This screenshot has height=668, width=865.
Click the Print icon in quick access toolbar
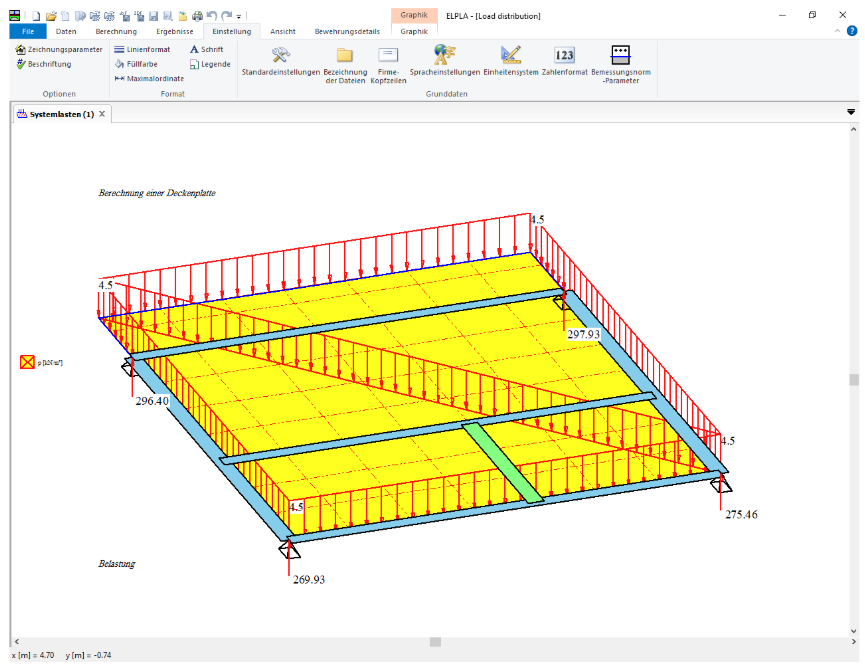point(197,16)
